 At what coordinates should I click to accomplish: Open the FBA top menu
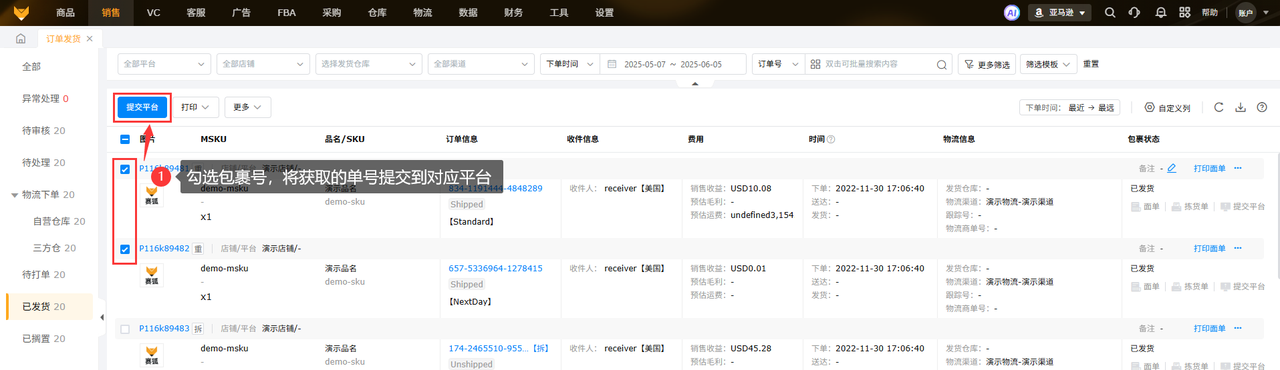[x=286, y=13]
